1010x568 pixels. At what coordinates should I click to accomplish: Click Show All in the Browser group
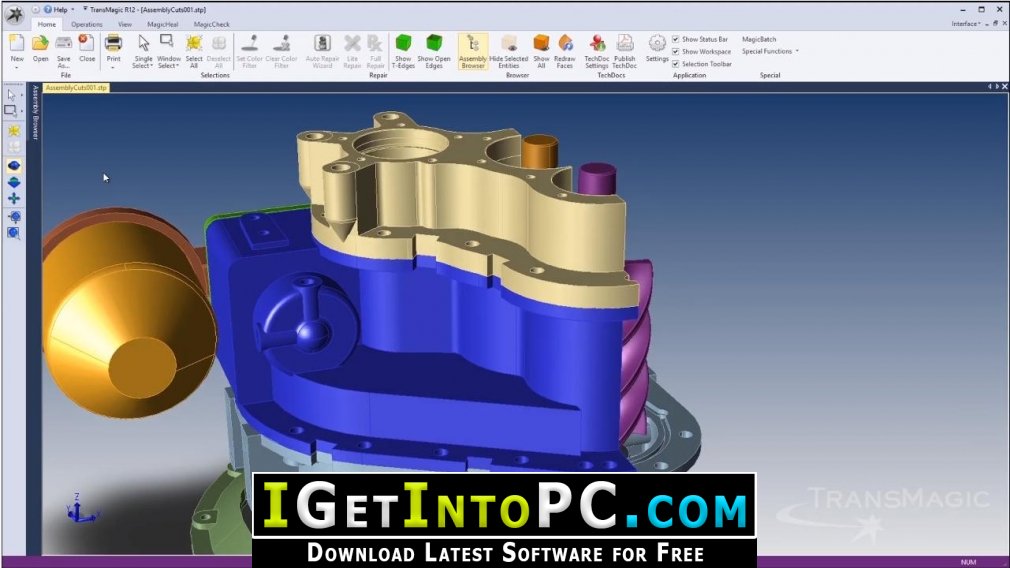pos(541,52)
